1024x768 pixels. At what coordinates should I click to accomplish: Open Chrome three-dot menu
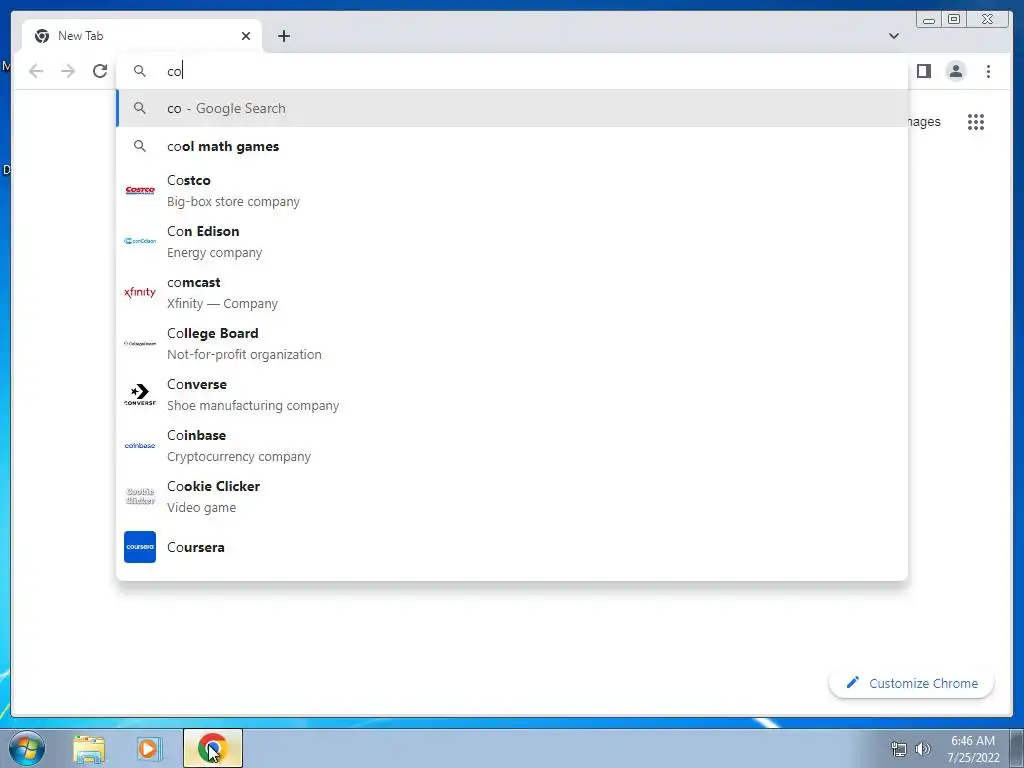[988, 71]
